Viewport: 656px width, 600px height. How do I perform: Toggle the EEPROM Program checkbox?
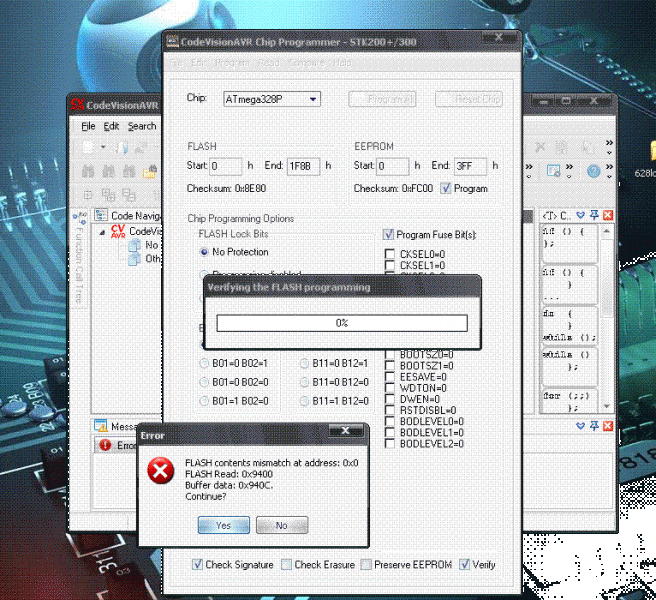coord(446,189)
